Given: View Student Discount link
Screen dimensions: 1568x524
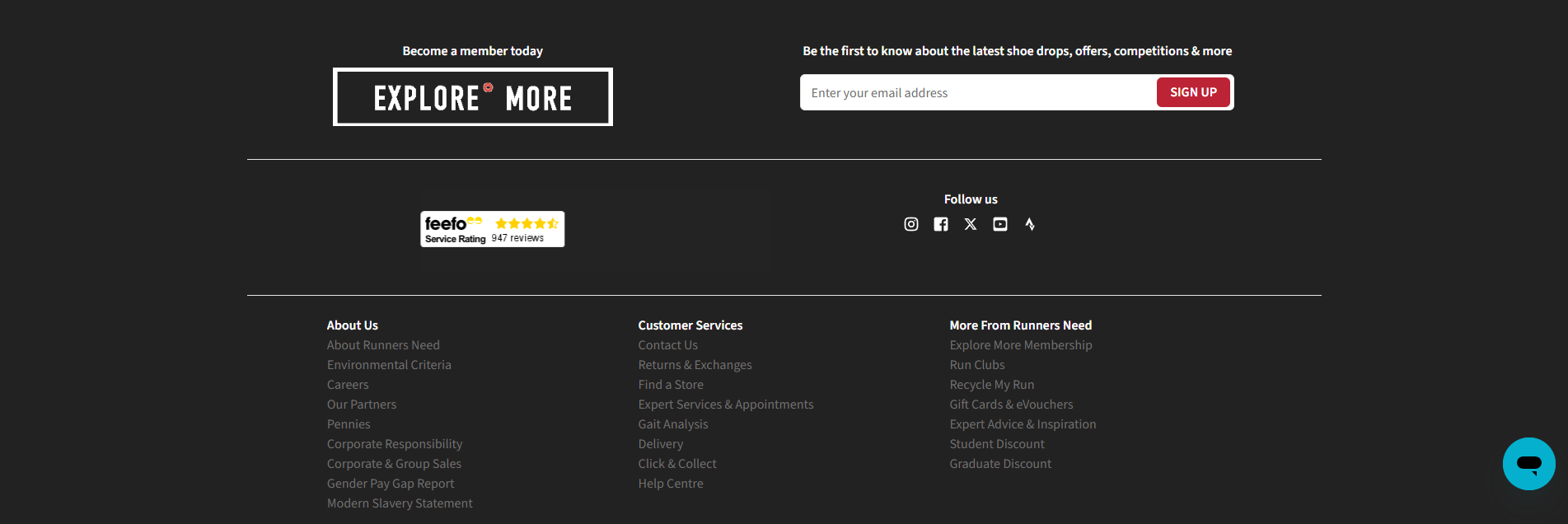Looking at the screenshot, I should 997,444.
